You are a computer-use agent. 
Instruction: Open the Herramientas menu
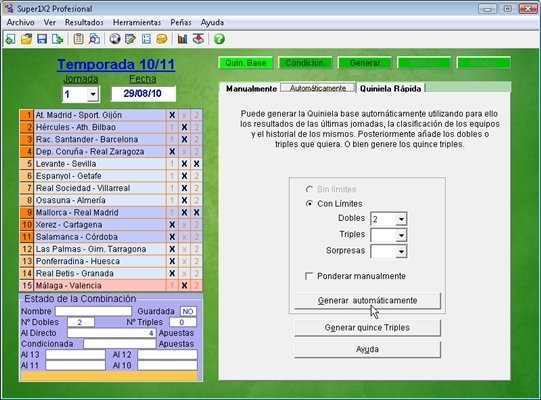click(137, 22)
